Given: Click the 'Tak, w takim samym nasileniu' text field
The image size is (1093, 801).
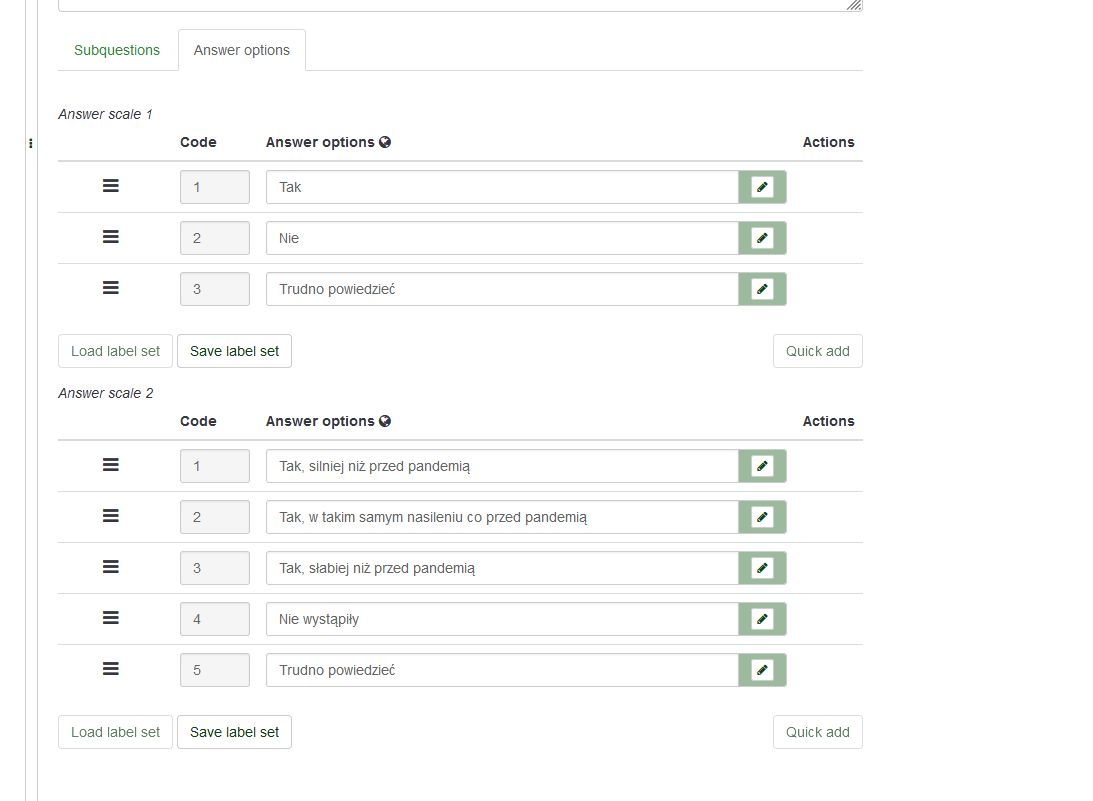Looking at the screenshot, I should pos(502,517).
